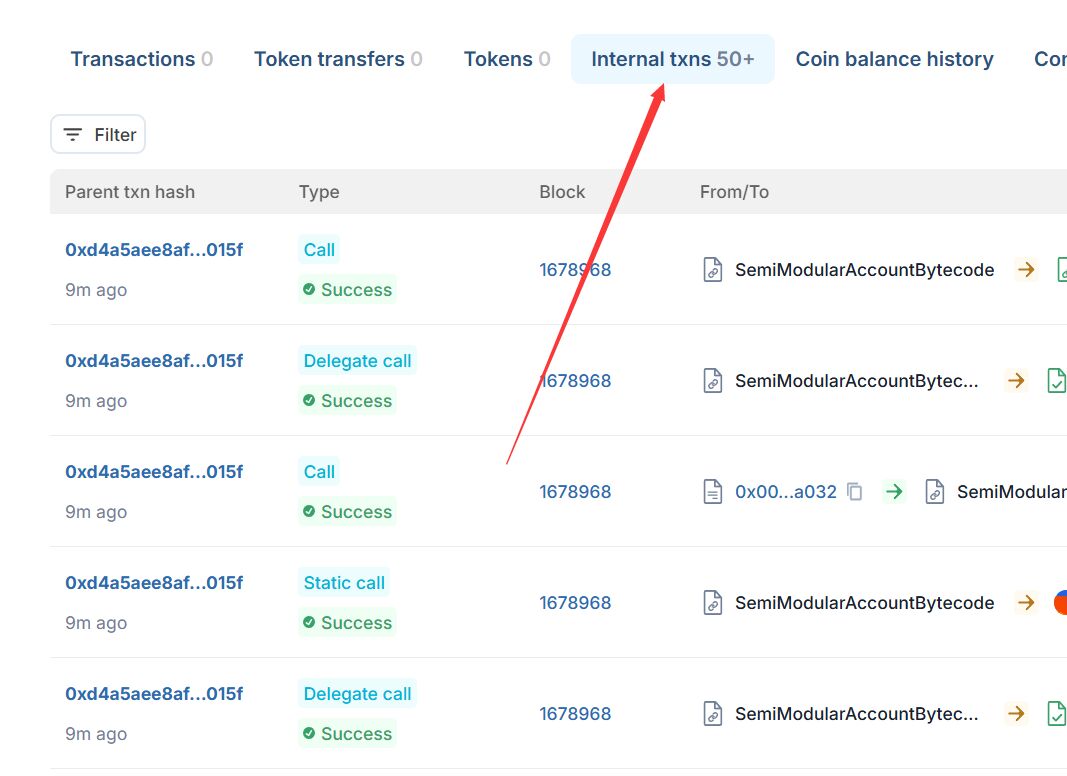Open SemiModularAccountBytecode in Static call row
Screen dimensions: 1067x776
pyautogui.click(x=864, y=603)
